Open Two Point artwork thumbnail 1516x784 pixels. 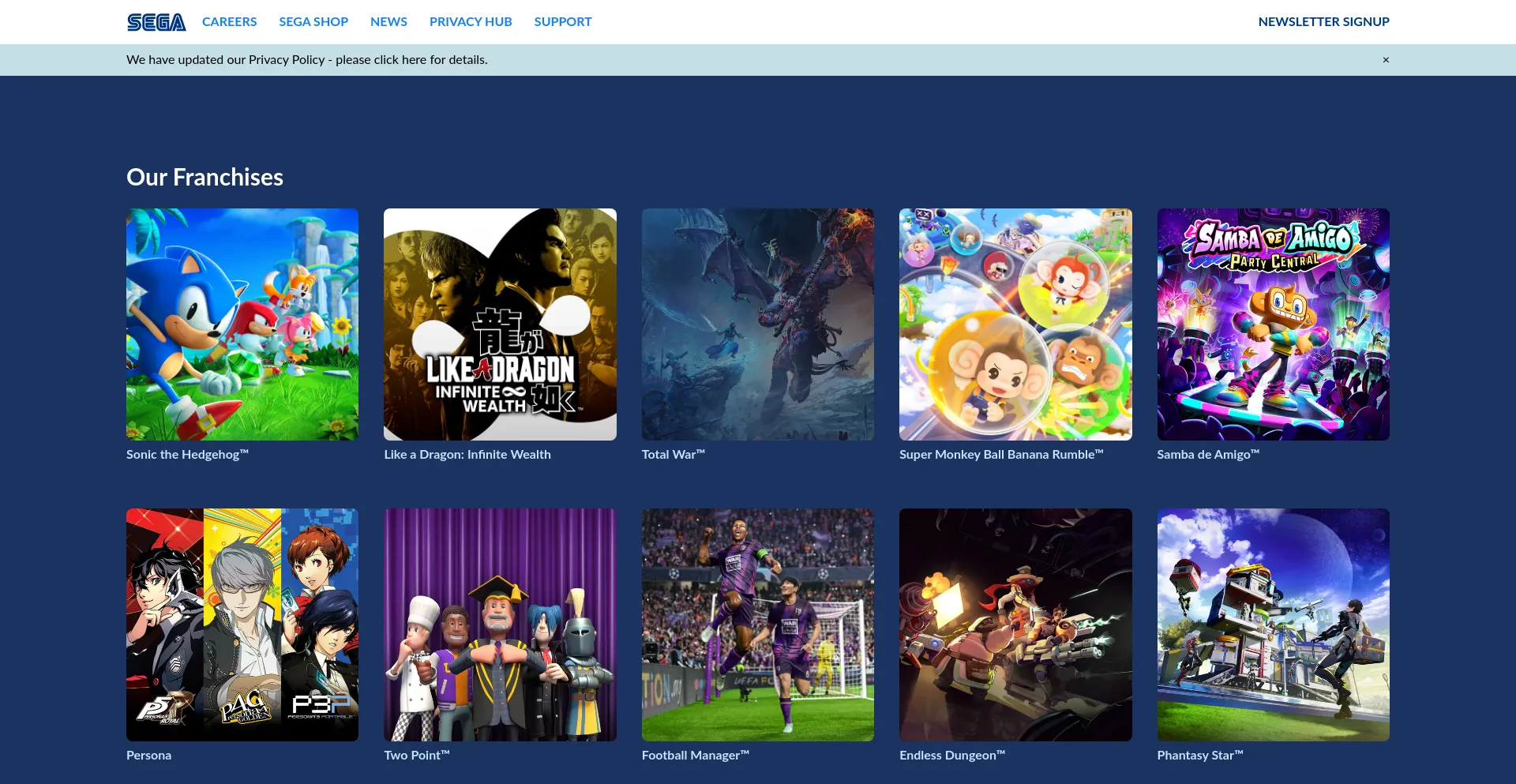500,625
